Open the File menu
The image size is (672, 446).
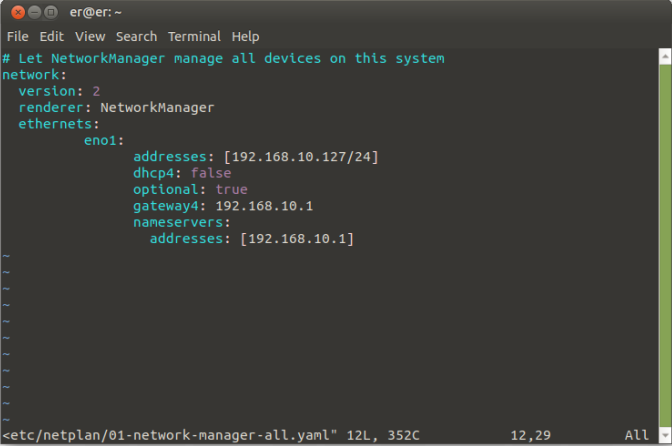tap(17, 36)
